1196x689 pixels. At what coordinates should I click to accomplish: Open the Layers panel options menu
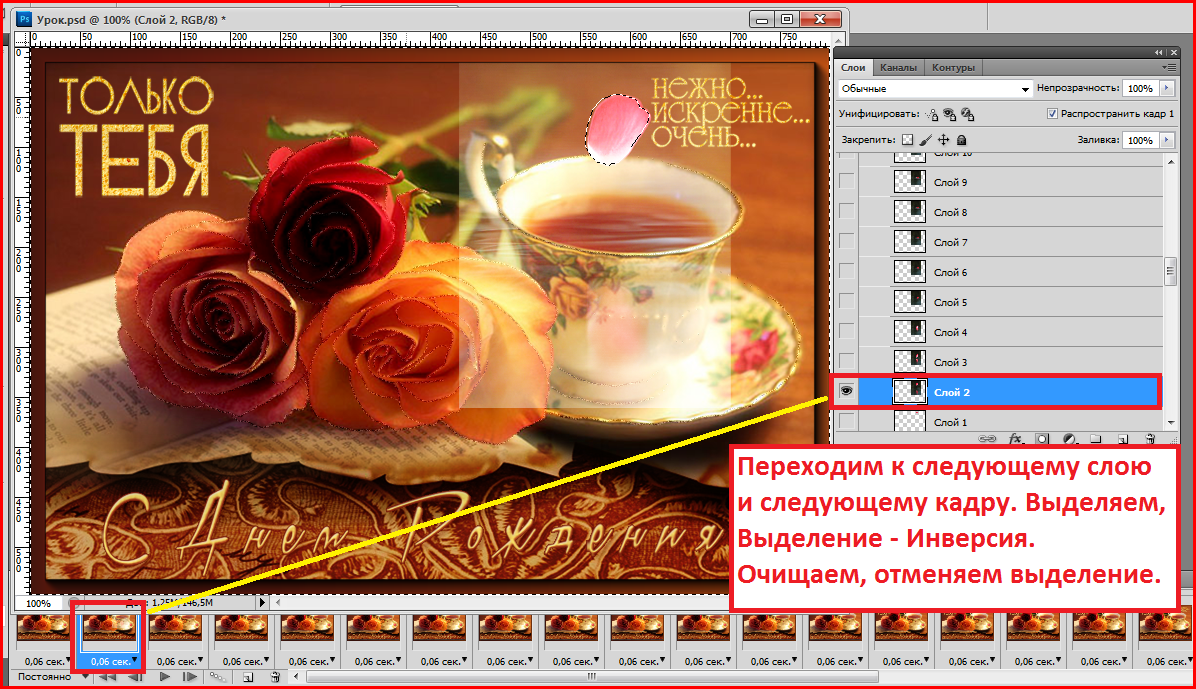(x=1169, y=67)
